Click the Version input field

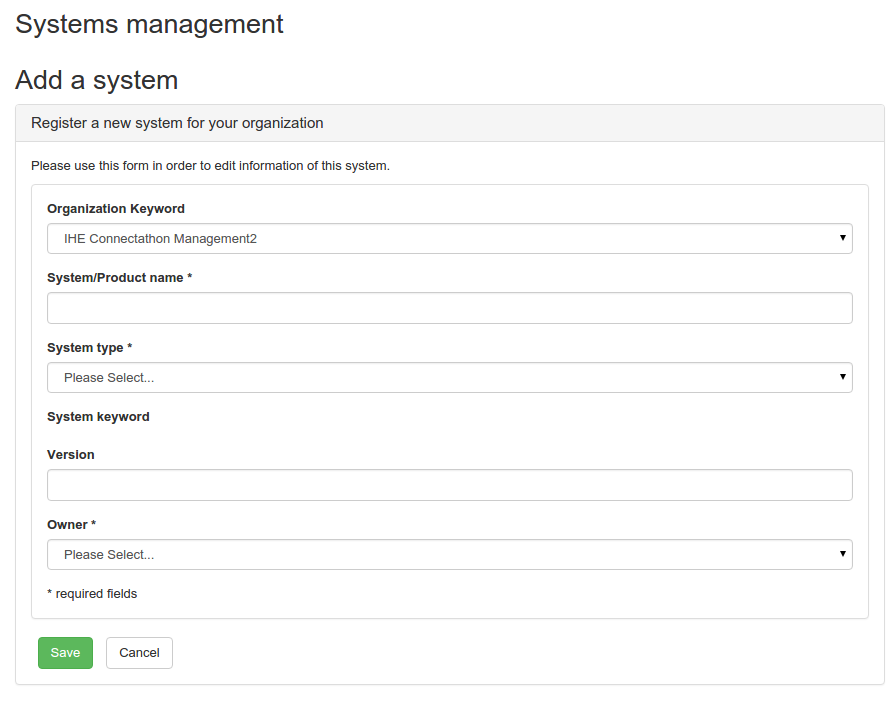pos(449,484)
